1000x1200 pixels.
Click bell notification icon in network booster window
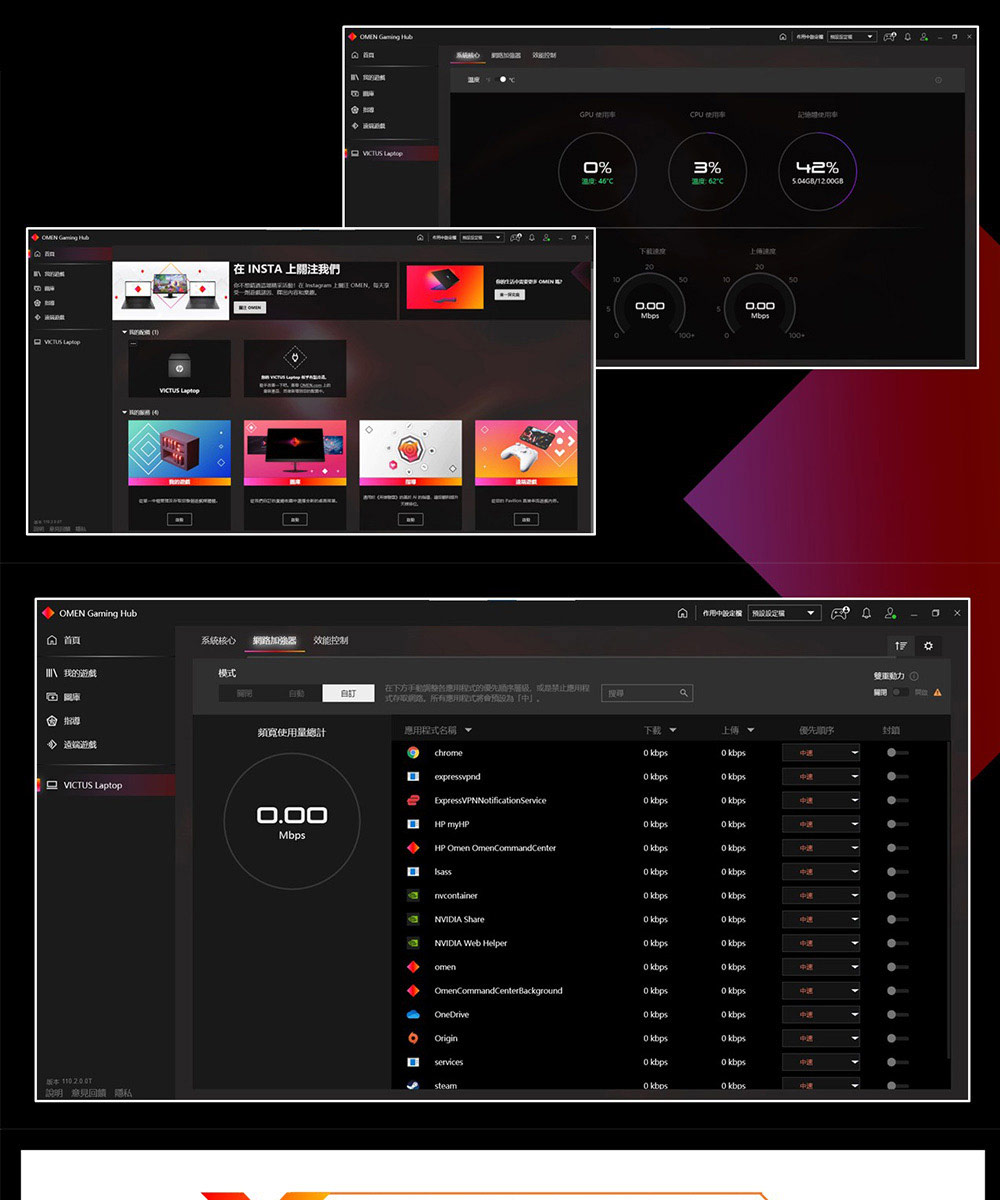click(x=866, y=613)
